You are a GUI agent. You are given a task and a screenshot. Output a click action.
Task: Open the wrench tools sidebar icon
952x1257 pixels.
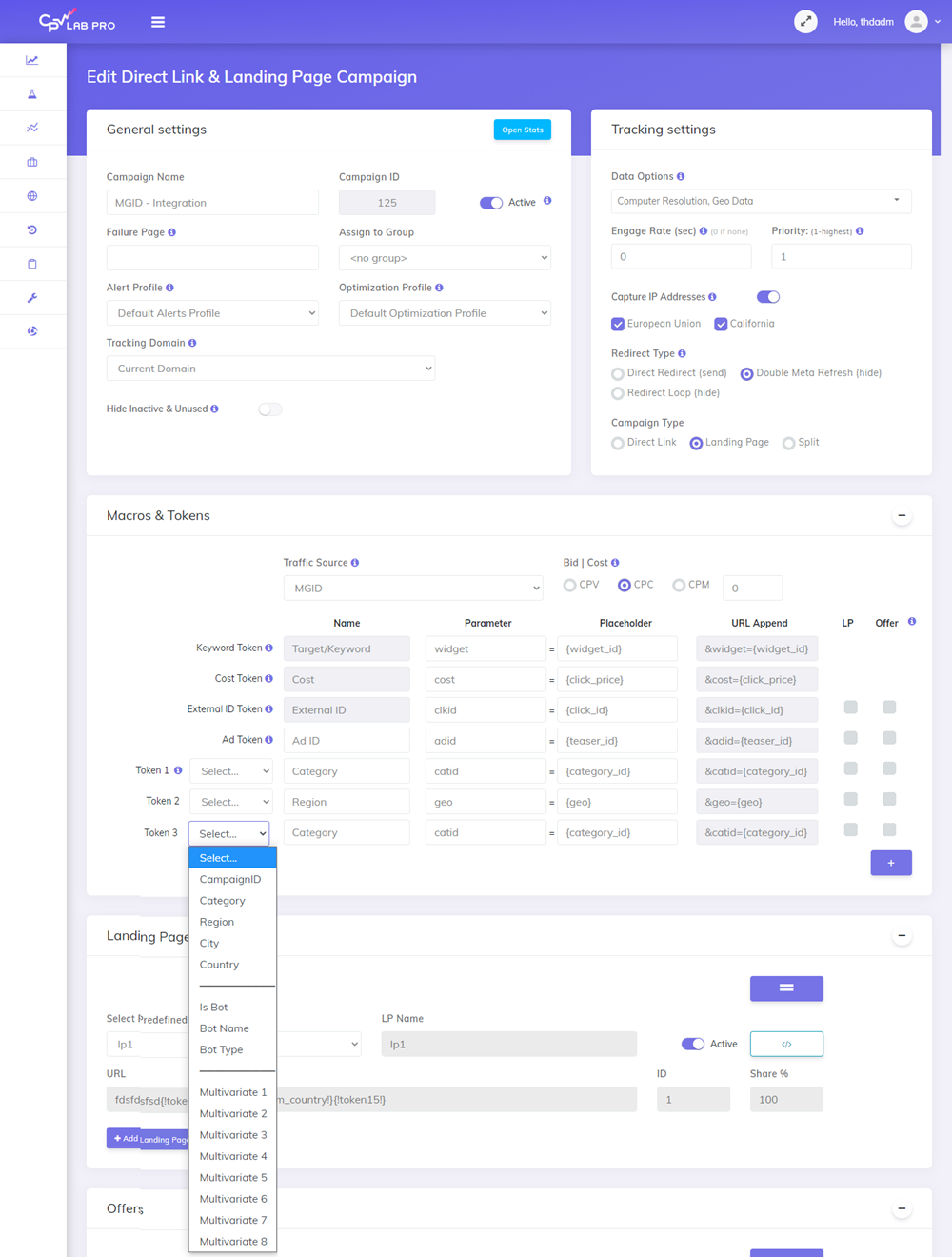coord(32,298)
